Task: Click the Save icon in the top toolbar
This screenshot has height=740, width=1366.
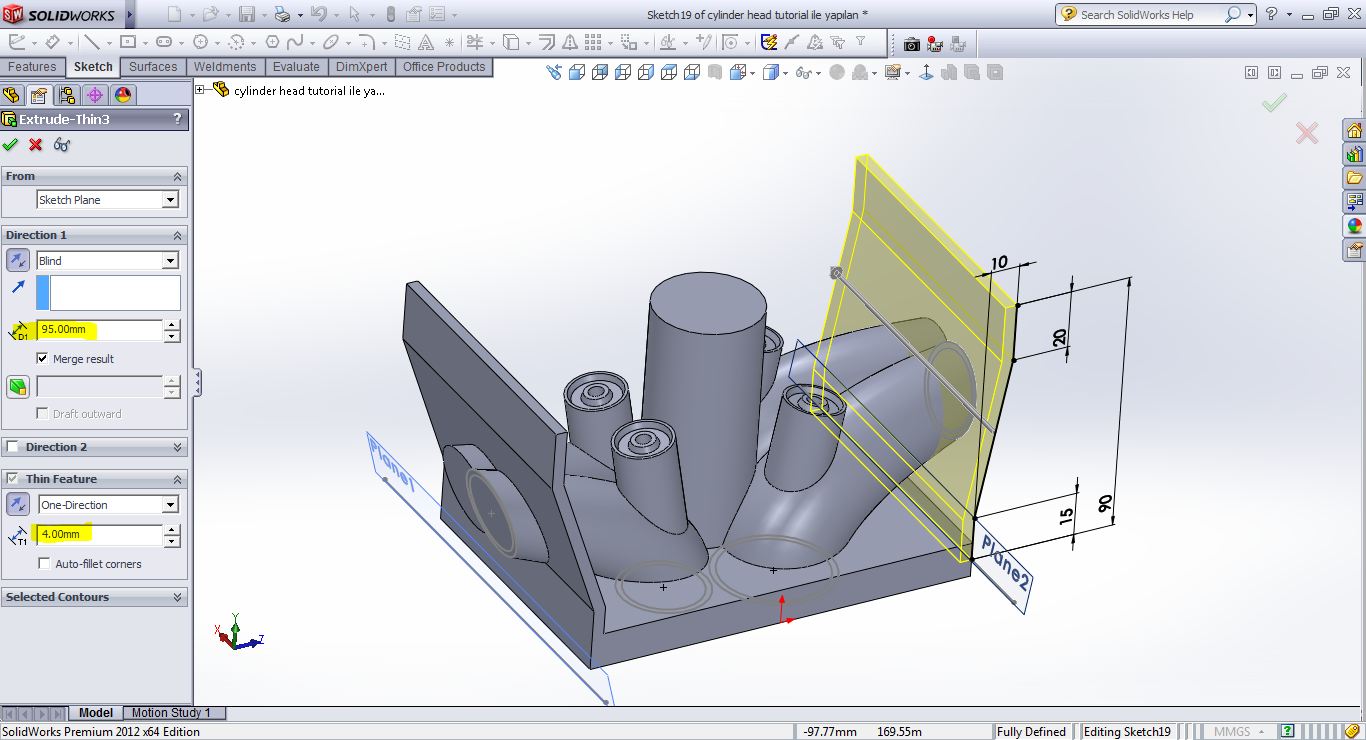Action: pos(246,15)
